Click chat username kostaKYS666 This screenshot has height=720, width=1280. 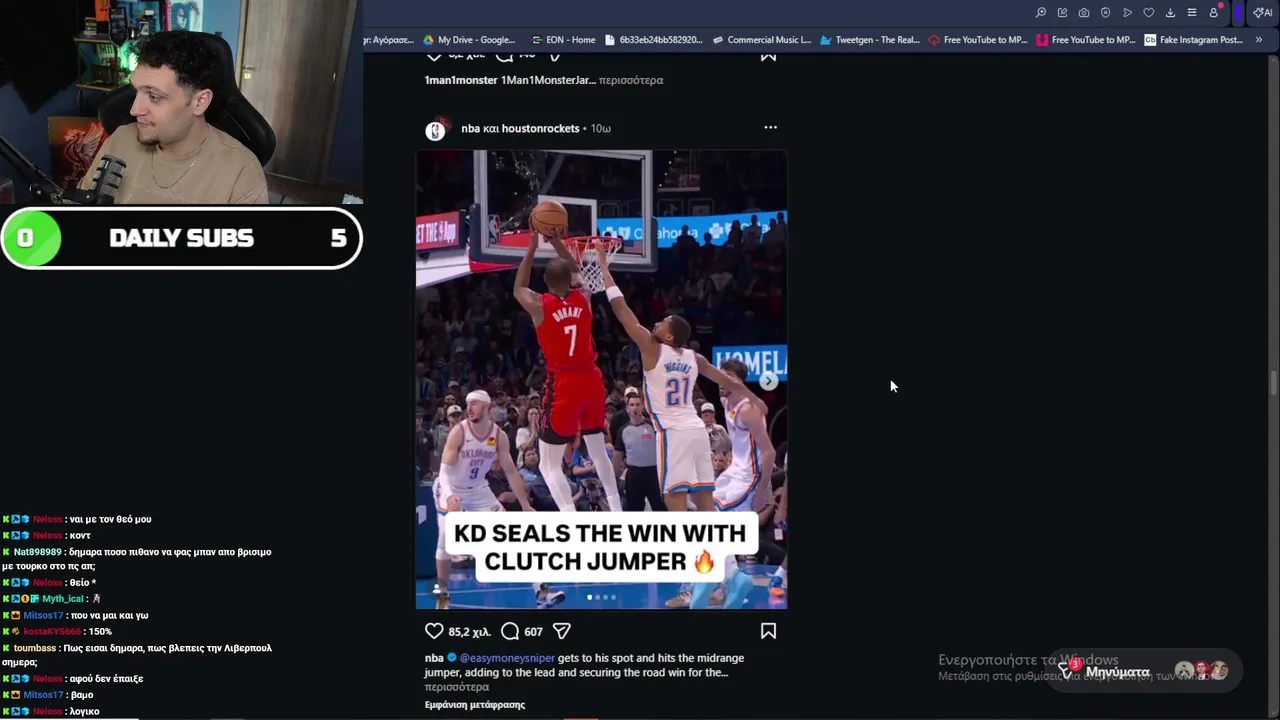[52, 632]
